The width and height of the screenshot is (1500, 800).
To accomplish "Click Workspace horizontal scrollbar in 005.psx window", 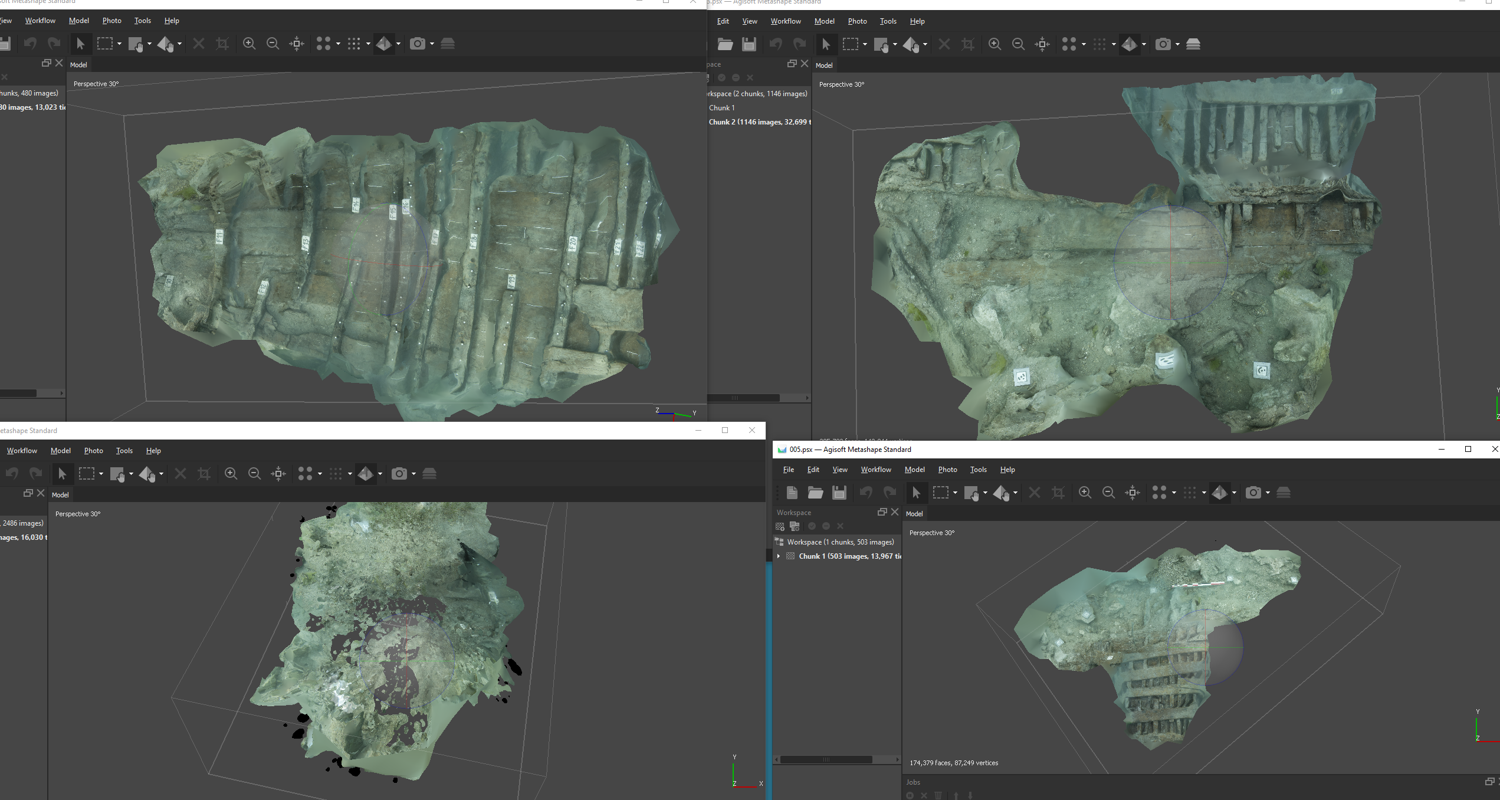I will [x=826, y=760].
